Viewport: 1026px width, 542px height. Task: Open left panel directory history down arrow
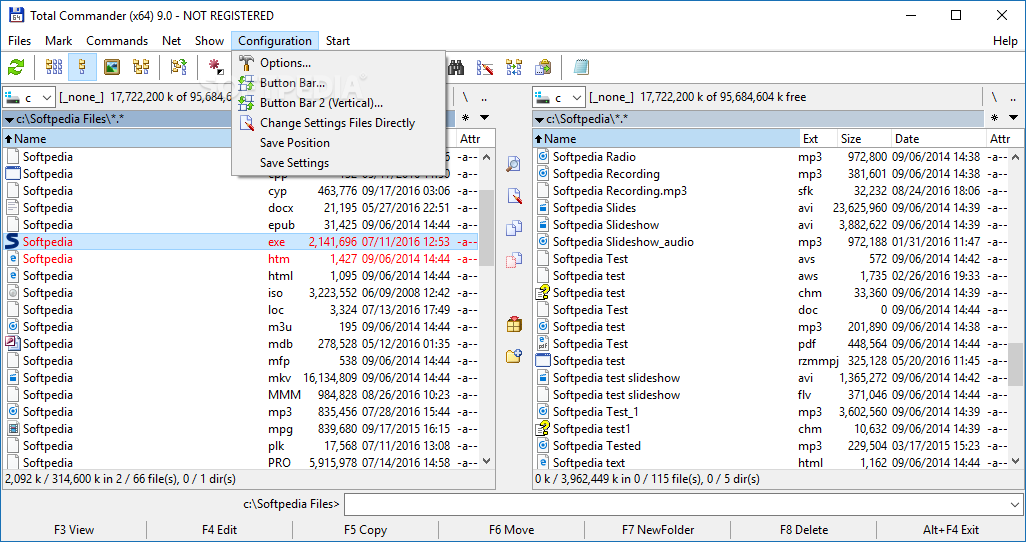(484, 118)
